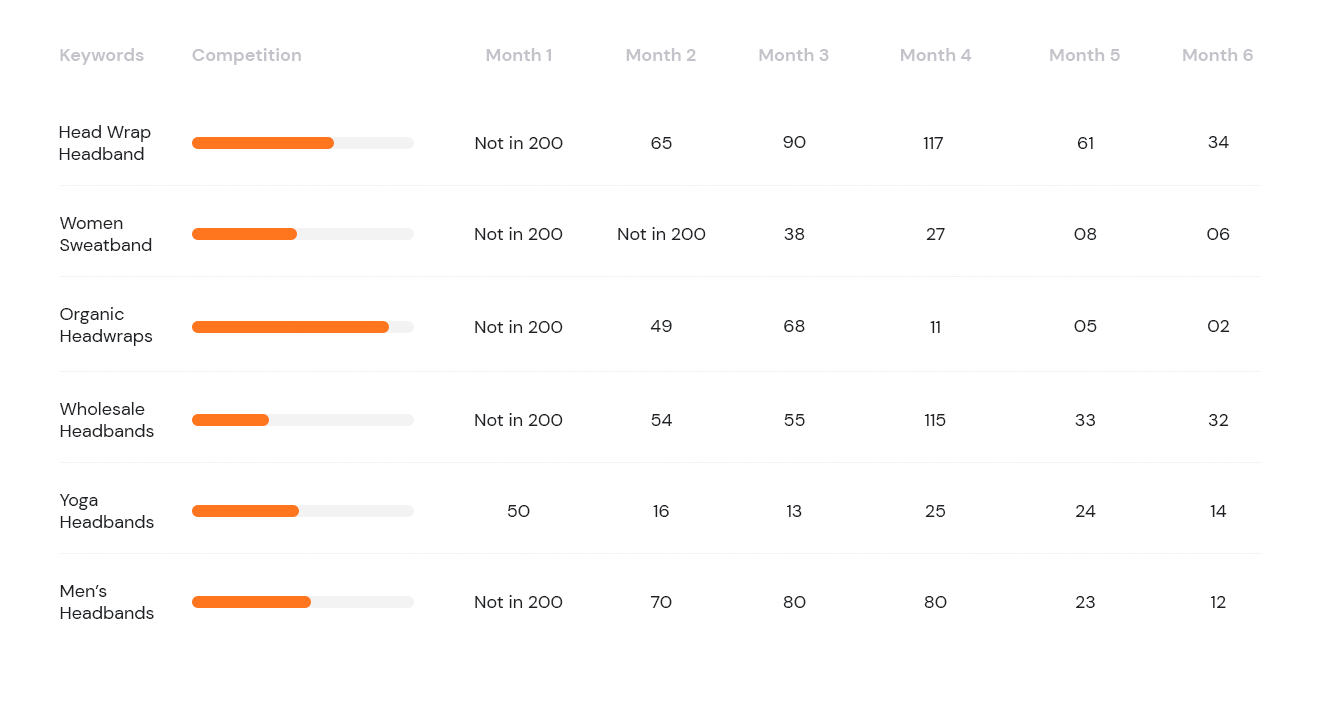Click Yoga Headbands competition bar

(303, 511)
